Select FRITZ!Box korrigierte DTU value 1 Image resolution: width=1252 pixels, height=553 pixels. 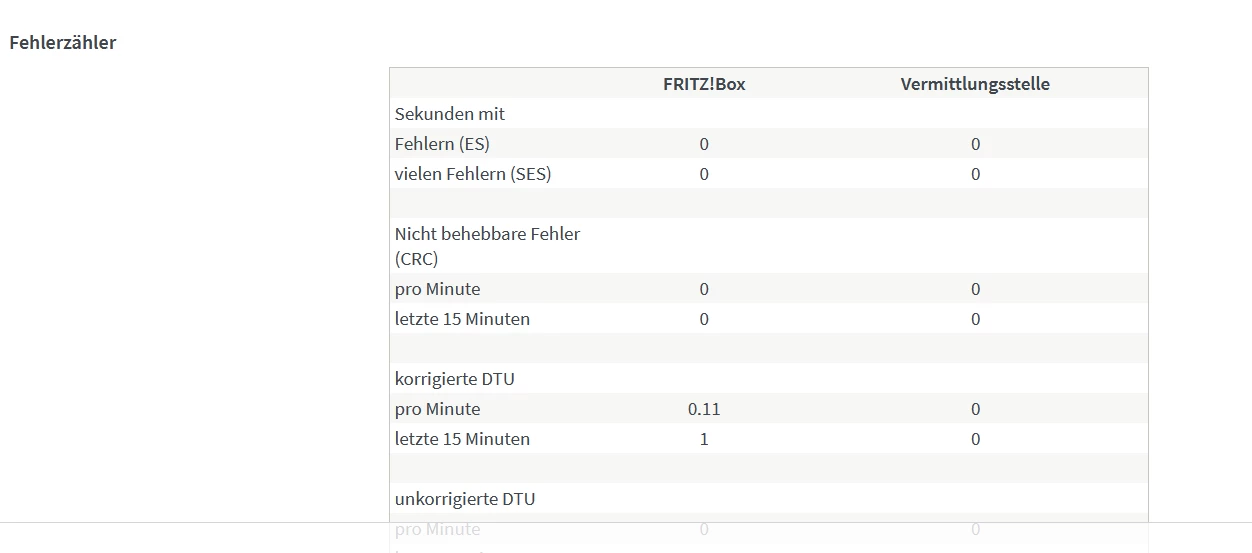tap(704, 439)
